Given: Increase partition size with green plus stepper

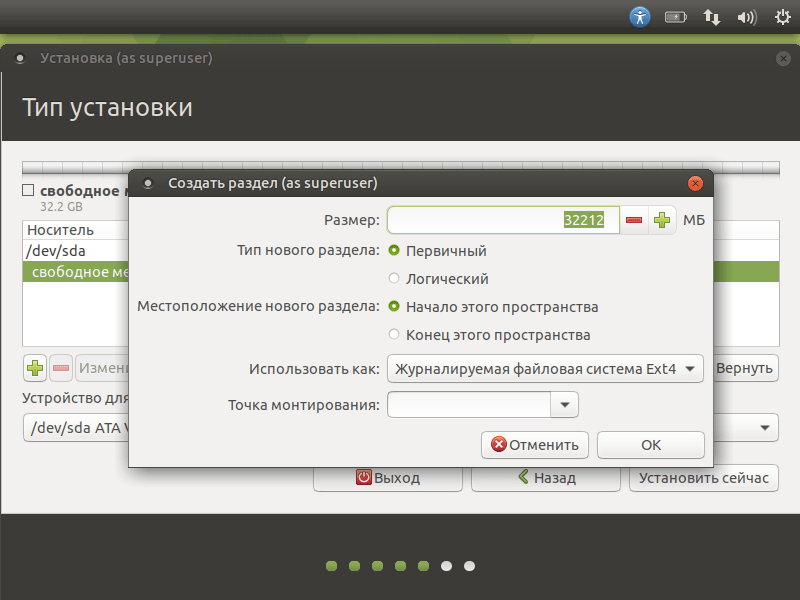Looking at the screenshot, I should (x=662, y=219).
